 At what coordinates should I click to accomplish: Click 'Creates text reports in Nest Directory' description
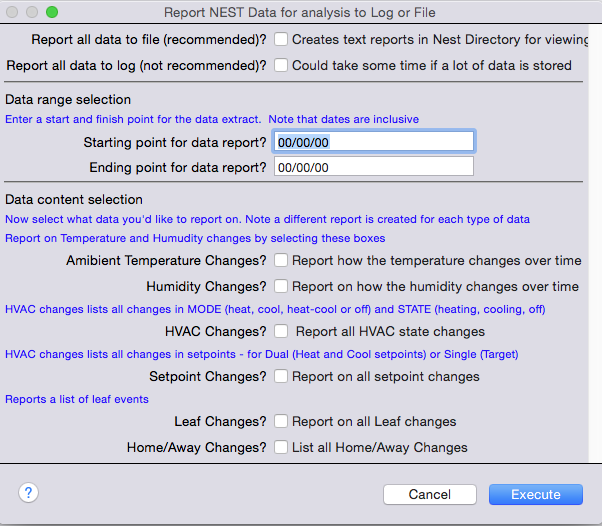pyautogui.click(x=440, y=40)
